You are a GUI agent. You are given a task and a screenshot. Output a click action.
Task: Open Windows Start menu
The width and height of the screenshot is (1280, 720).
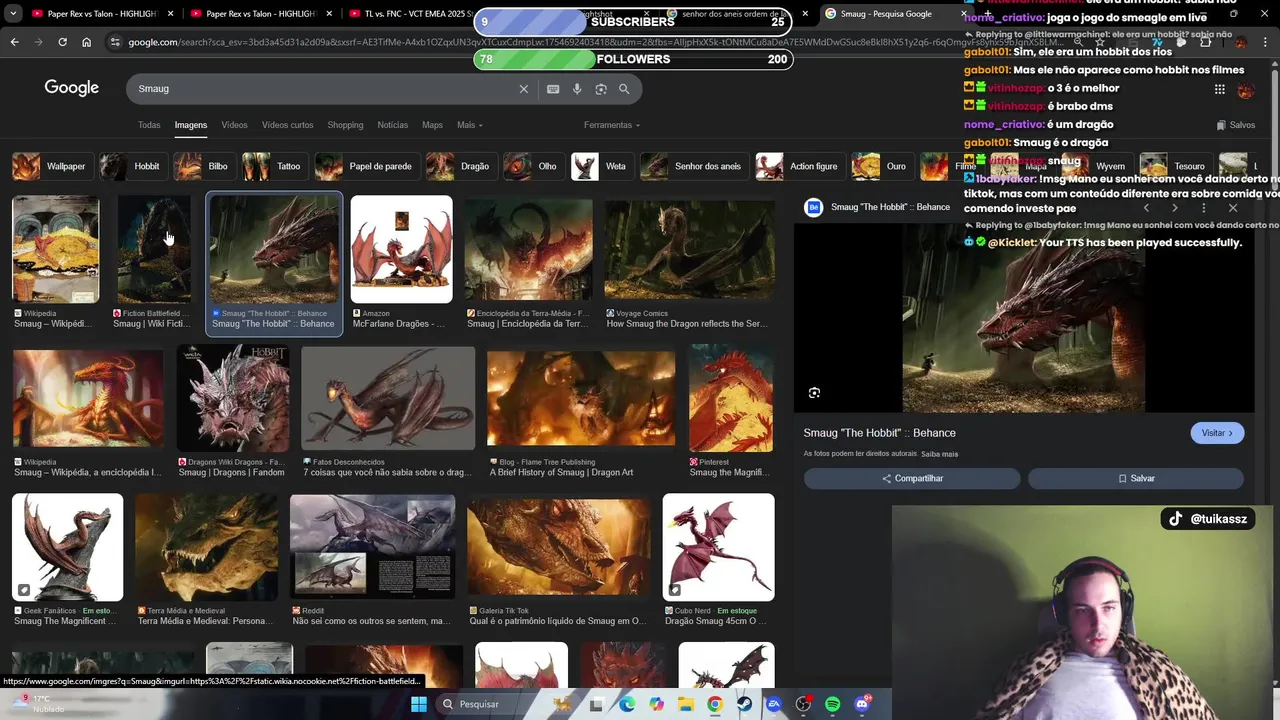tap(419, 704)
